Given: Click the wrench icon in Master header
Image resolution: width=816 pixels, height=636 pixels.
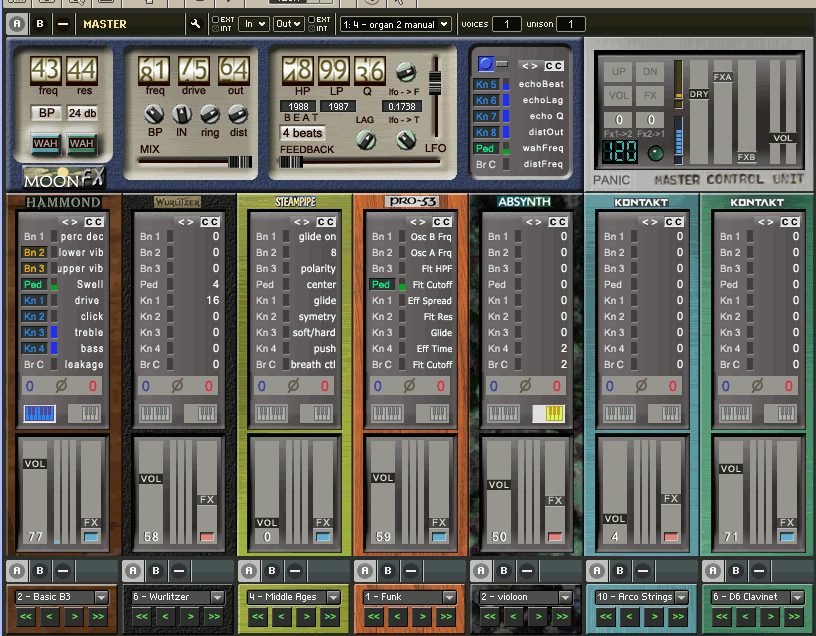Looking at the screenshot, I should click(196, 23).
